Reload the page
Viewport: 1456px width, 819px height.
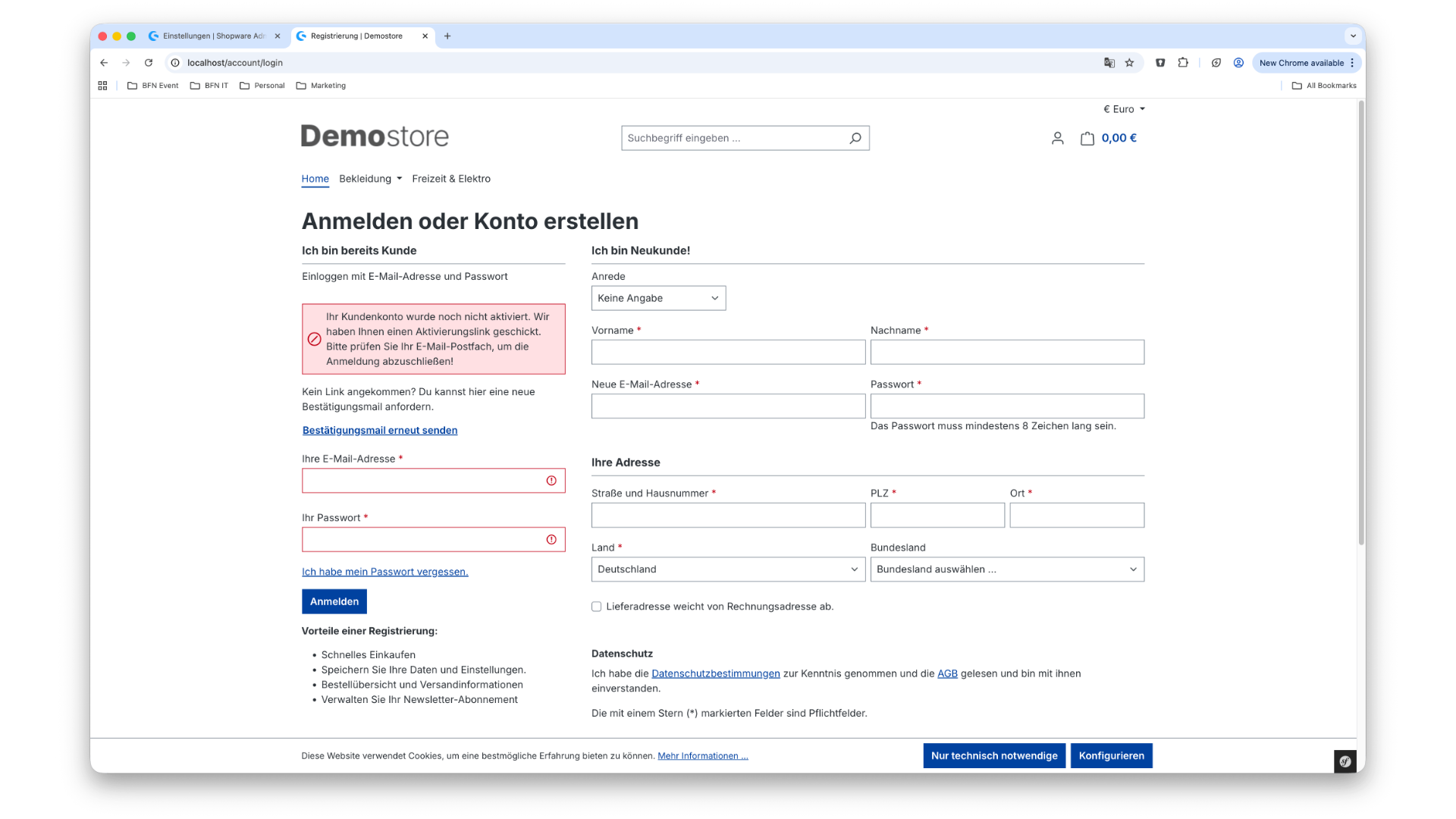pos(149,63)
